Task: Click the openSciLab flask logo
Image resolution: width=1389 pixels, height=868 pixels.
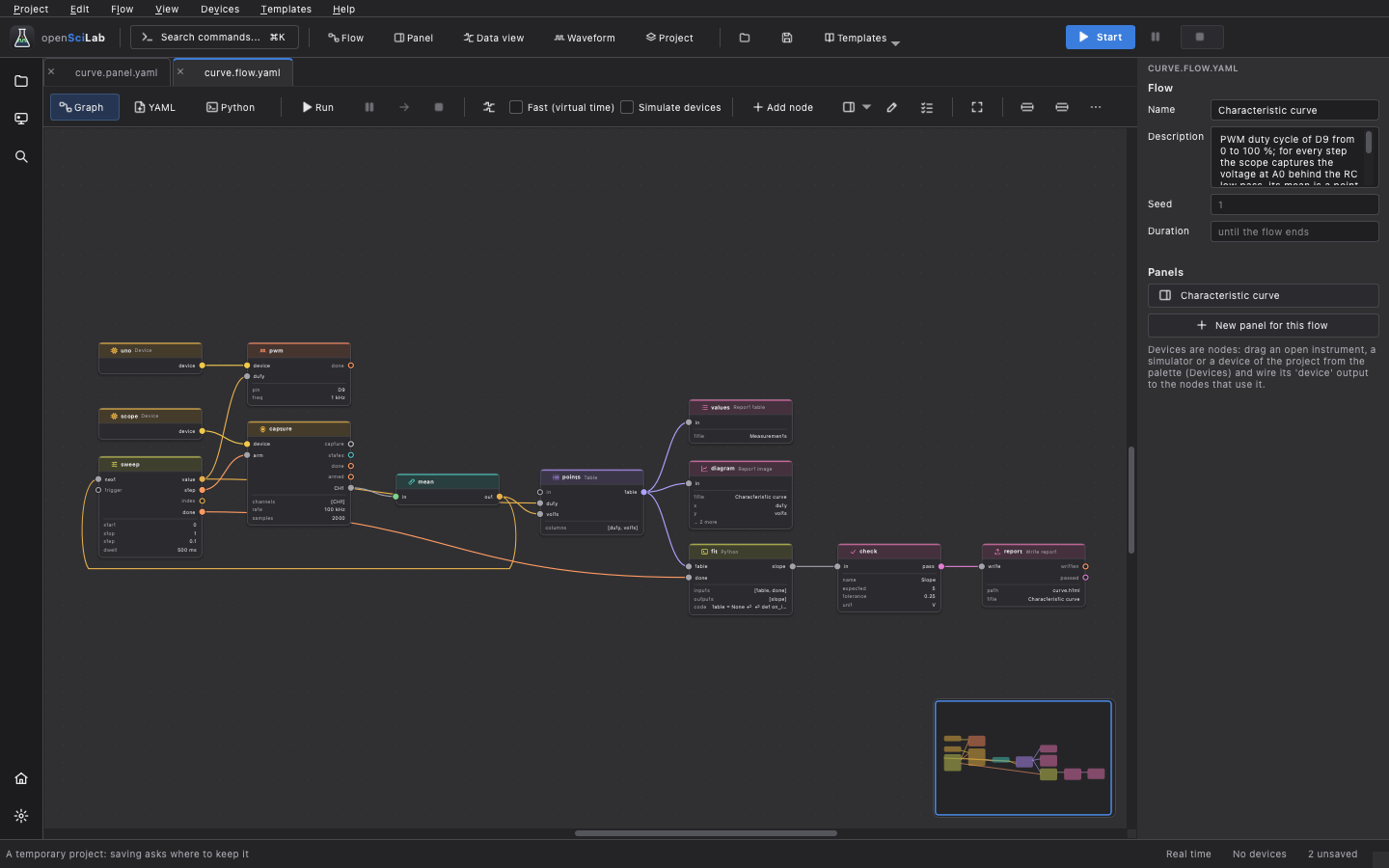Action: pos(22,38)
